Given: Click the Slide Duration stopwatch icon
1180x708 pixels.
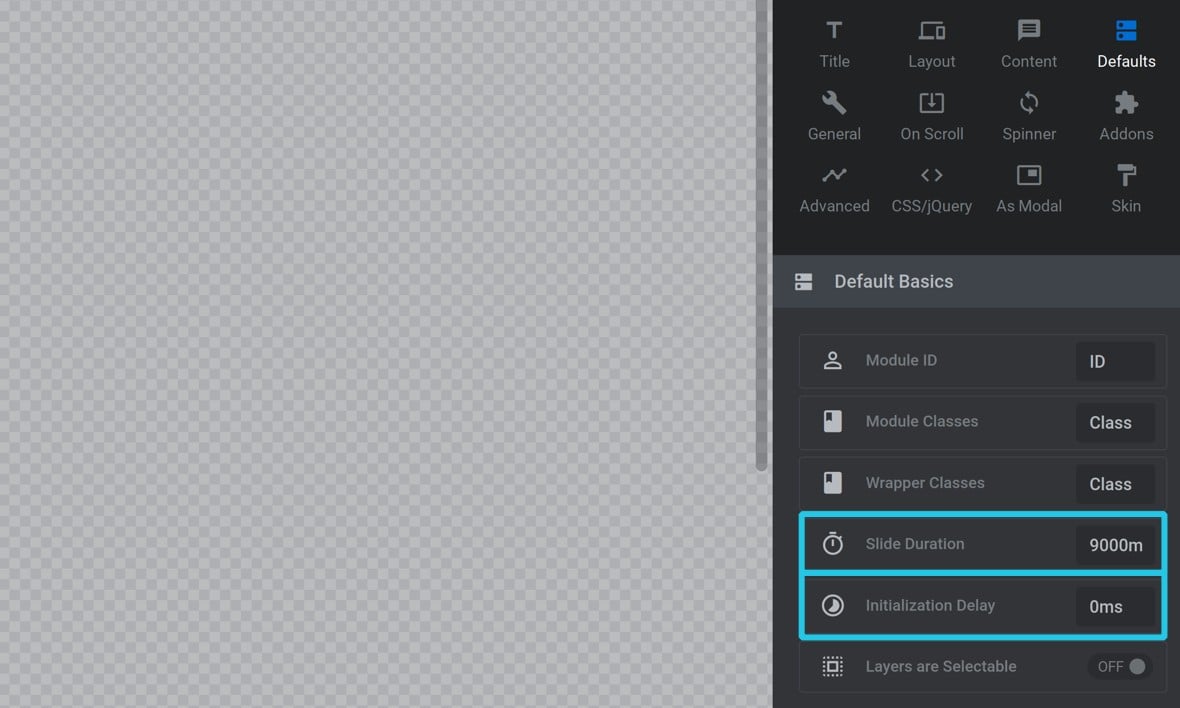Looking at the screenshot, I should coord(832,543).
